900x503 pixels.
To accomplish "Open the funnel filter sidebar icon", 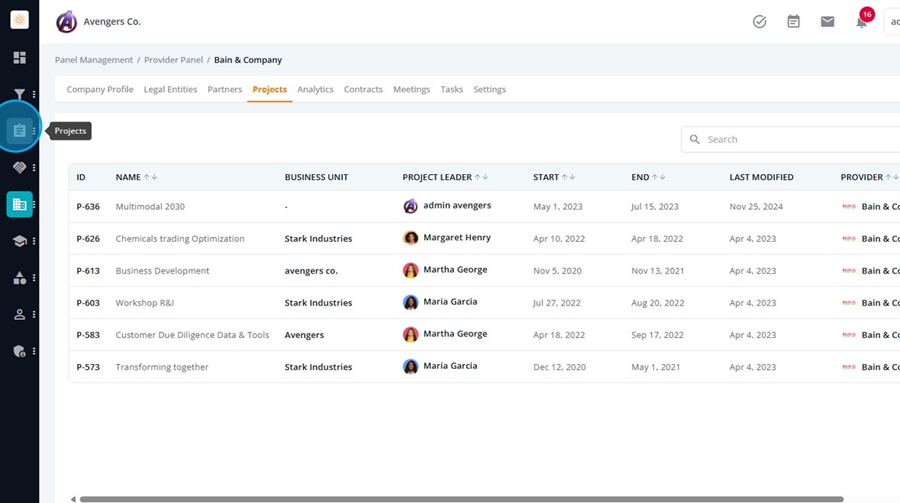I will [x=20, y=94].
